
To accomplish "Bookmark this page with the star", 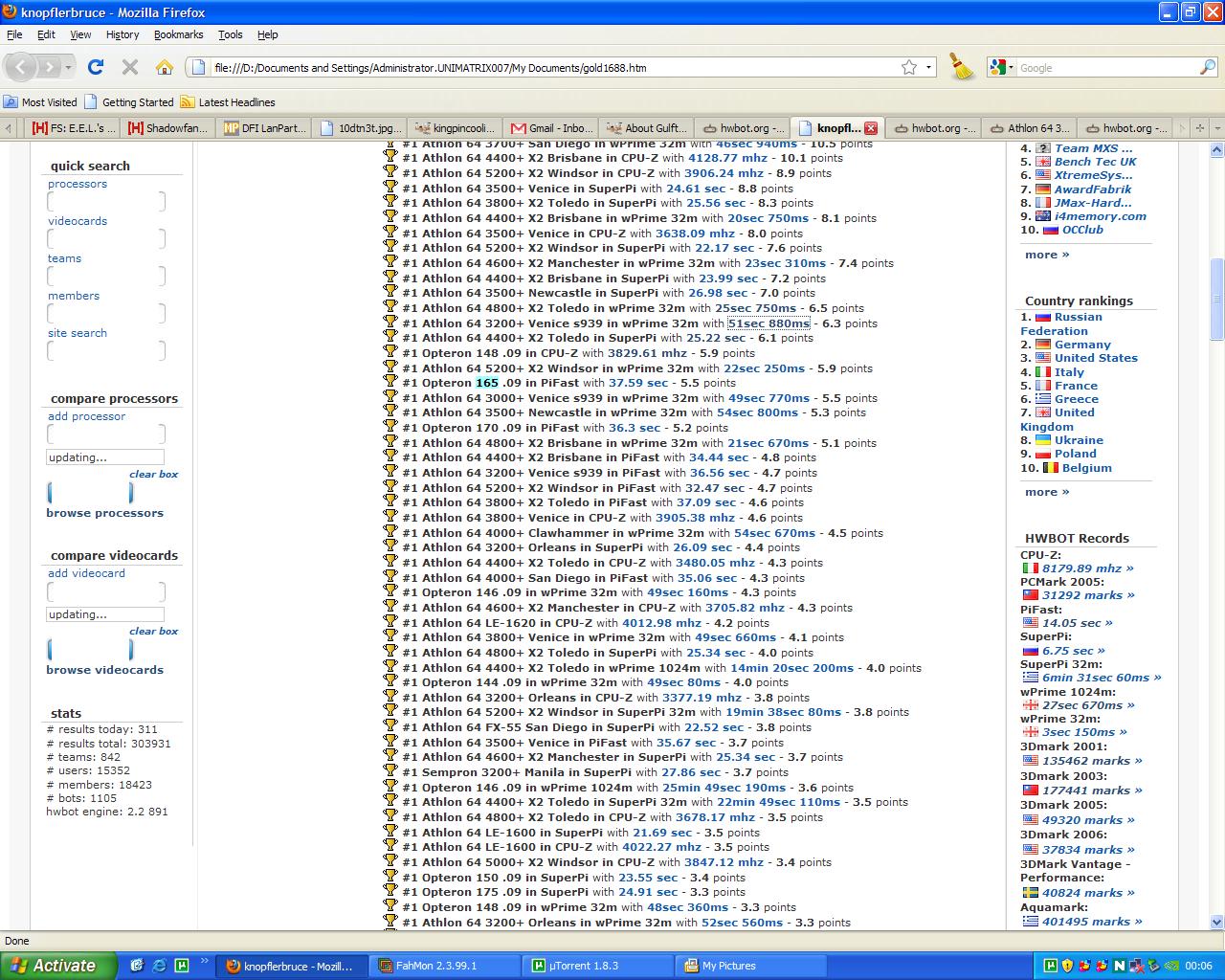I will [909, 67].
